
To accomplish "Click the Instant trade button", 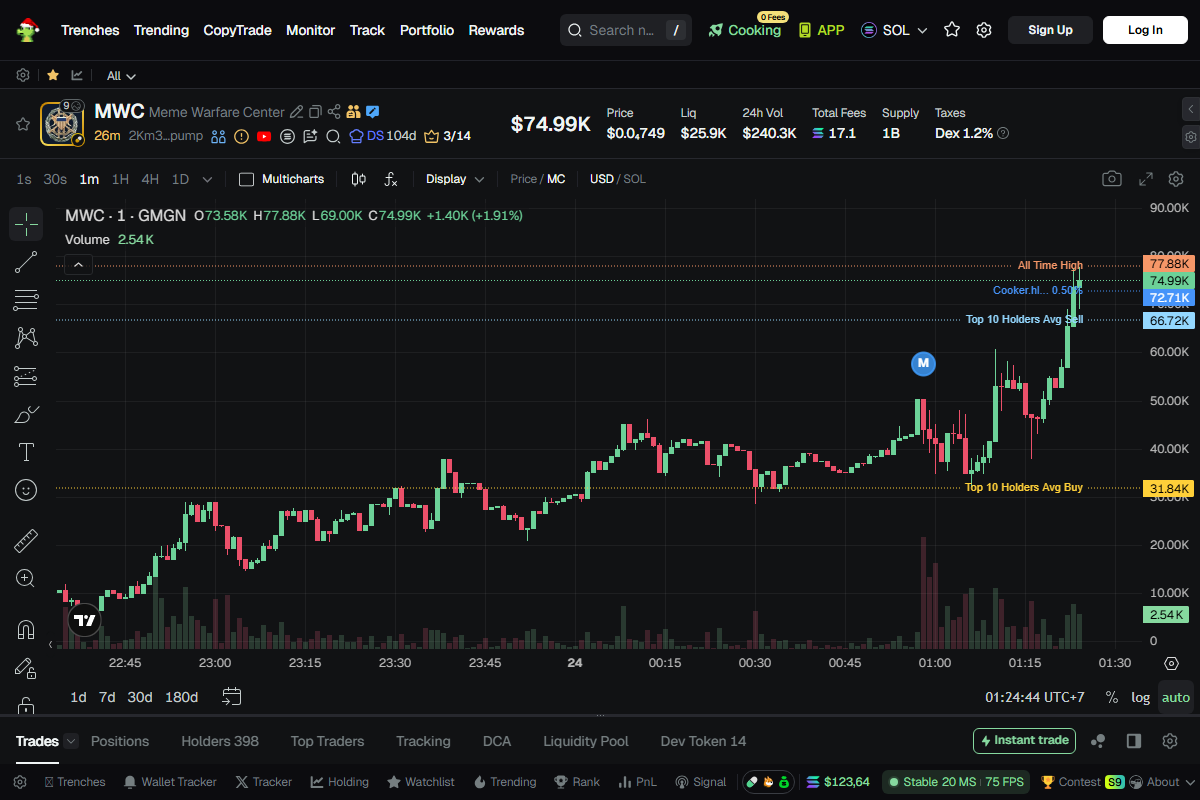I will (x=1024, y=741).
